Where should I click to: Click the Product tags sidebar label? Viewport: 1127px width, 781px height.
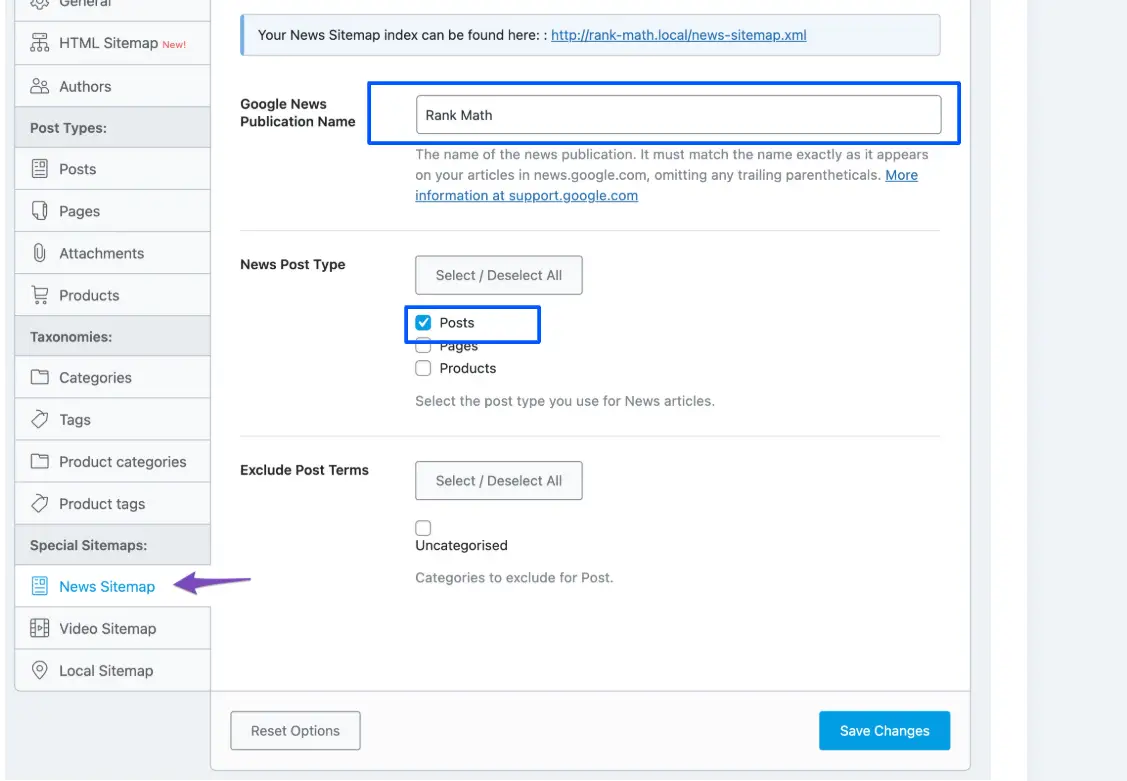pos(102,504)
